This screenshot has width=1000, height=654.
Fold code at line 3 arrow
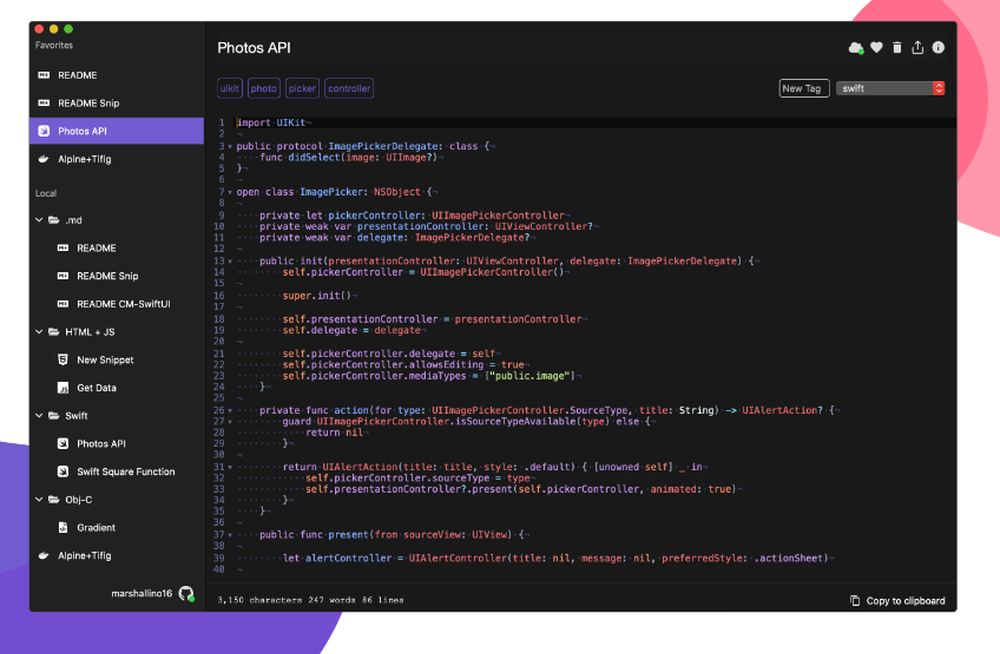click(230, 147)
